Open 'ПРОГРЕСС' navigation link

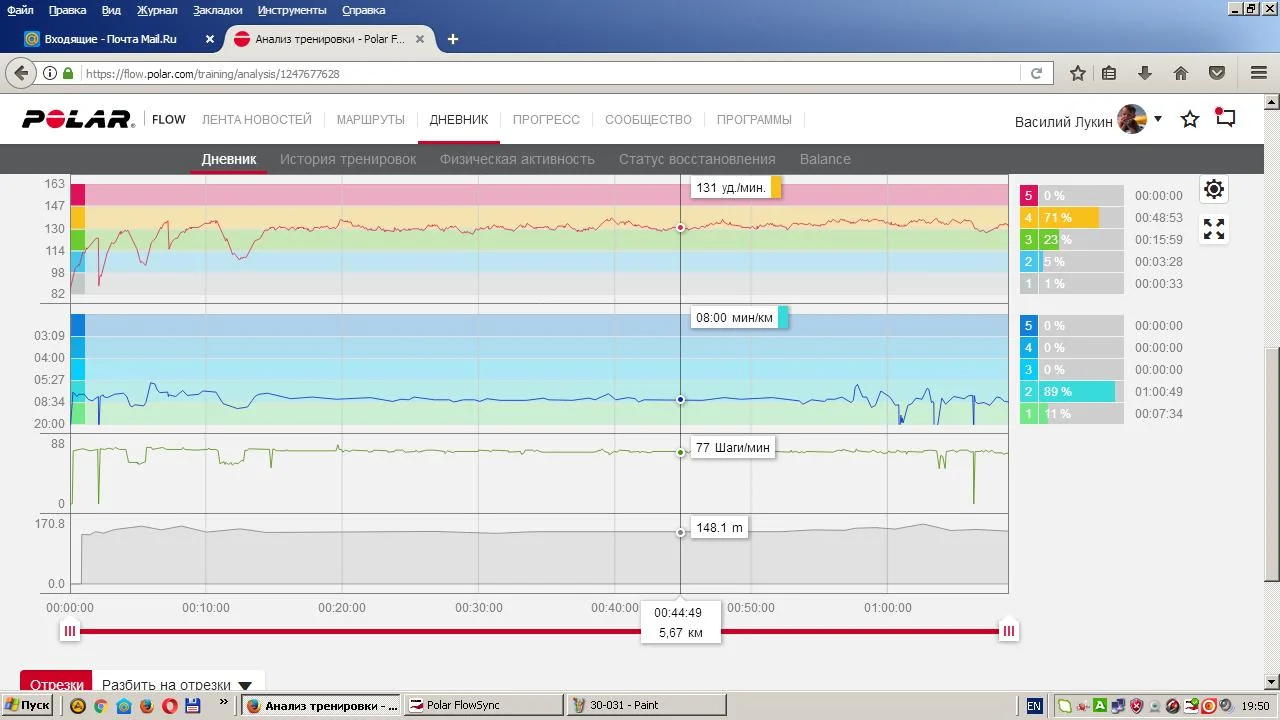coord(546,120)
